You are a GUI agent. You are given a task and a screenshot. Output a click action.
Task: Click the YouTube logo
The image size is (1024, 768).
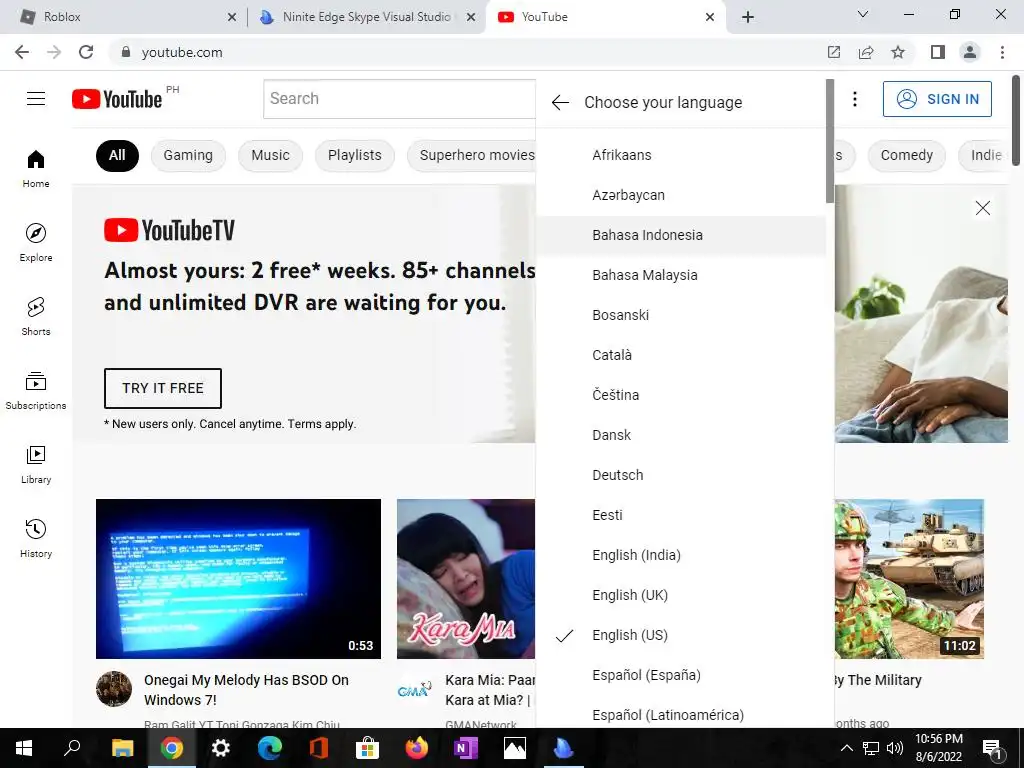click(x=117, y=99)
